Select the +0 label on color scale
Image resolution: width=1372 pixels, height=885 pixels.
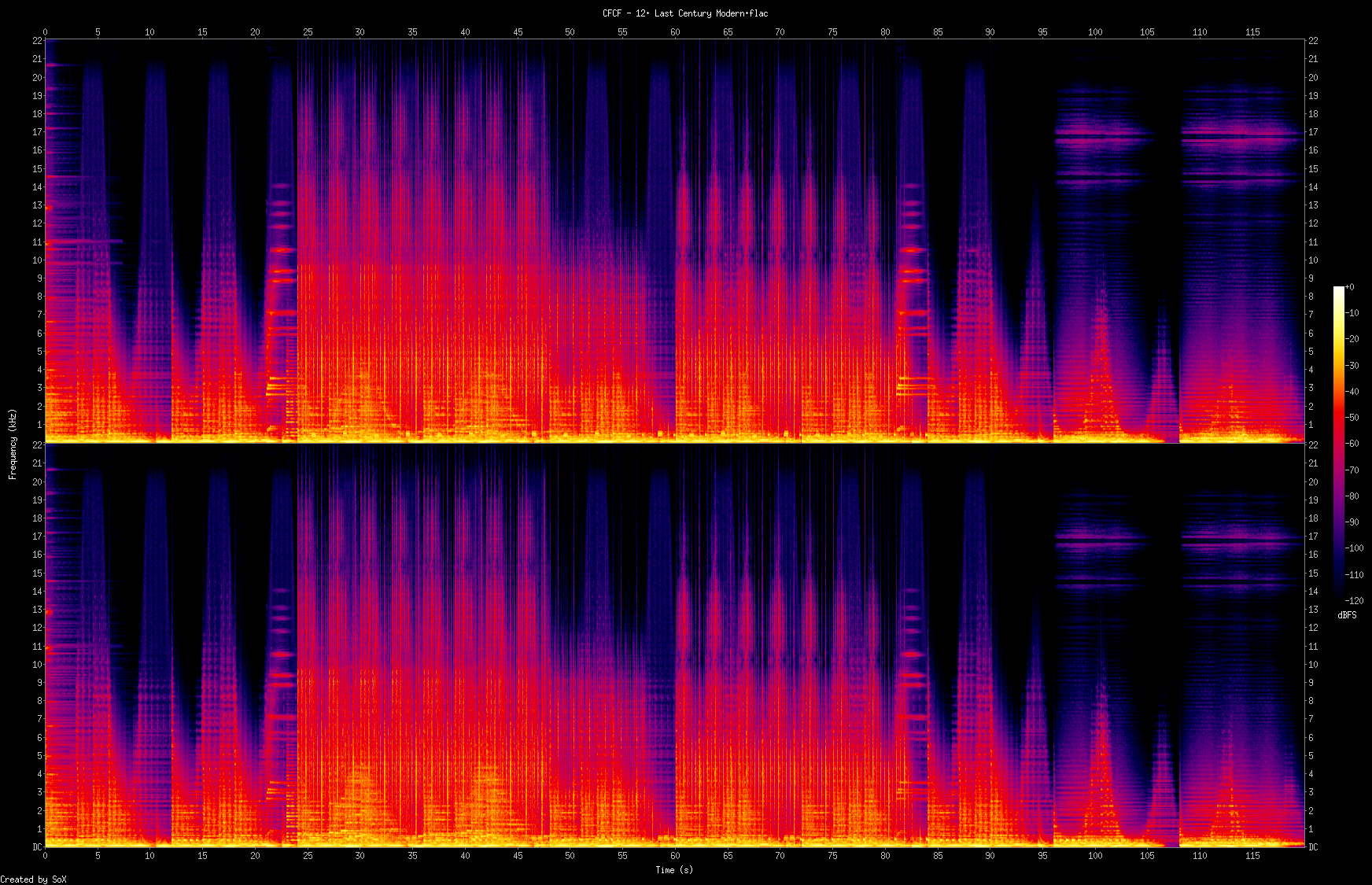point(1349,287)
